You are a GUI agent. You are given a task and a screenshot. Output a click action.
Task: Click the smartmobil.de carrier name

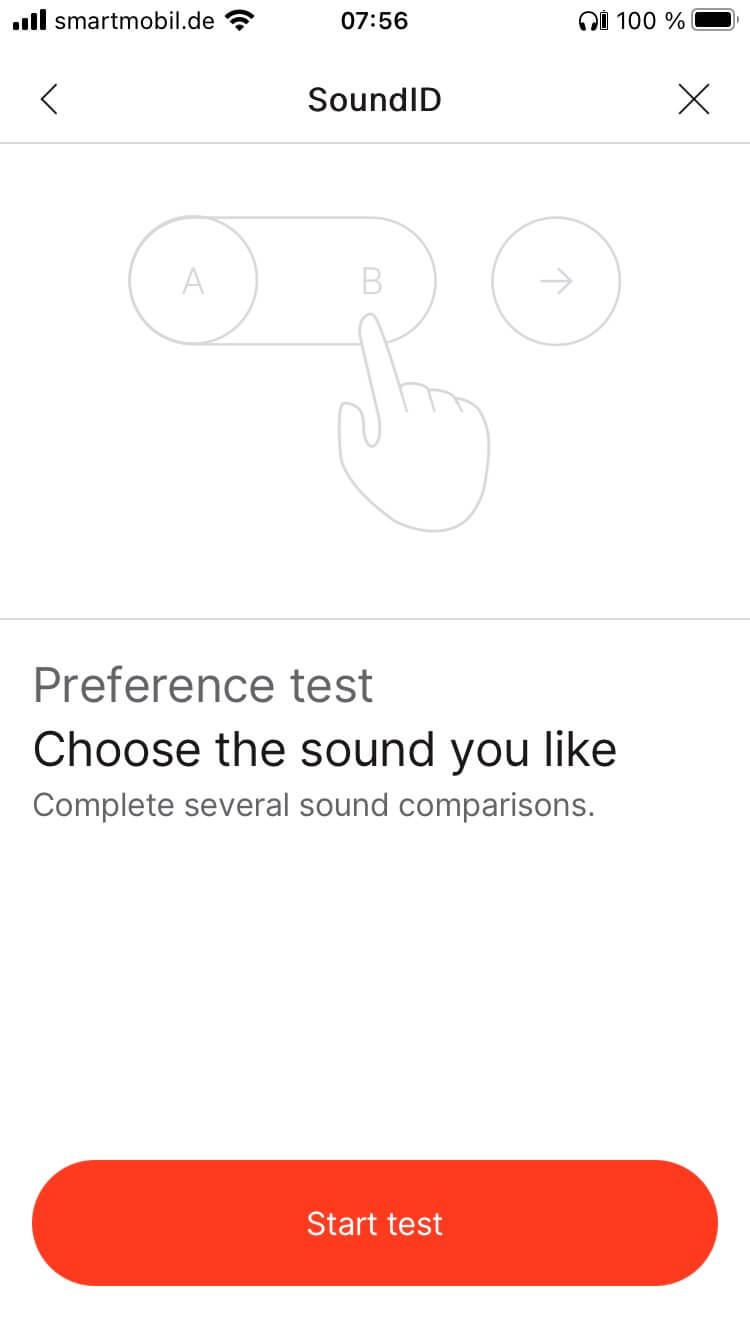(x=135, y=21)
